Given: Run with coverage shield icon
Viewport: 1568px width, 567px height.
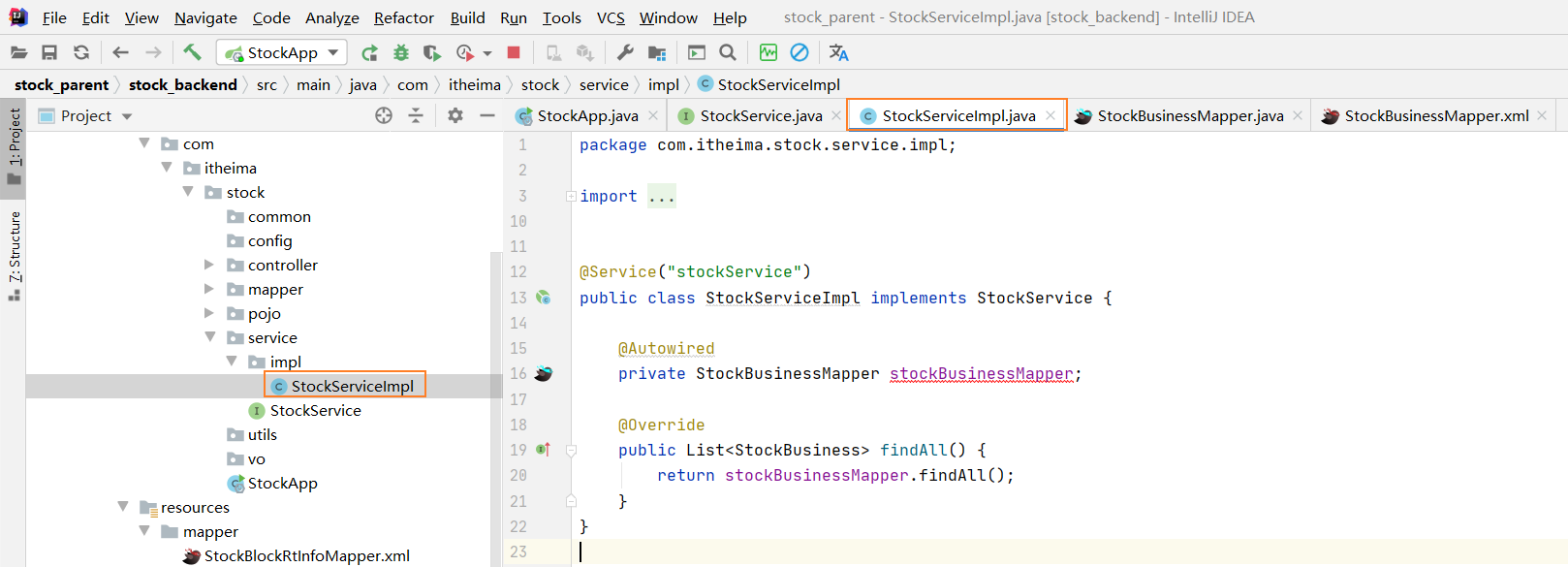Looking at the screenshot, I should 432,52.
